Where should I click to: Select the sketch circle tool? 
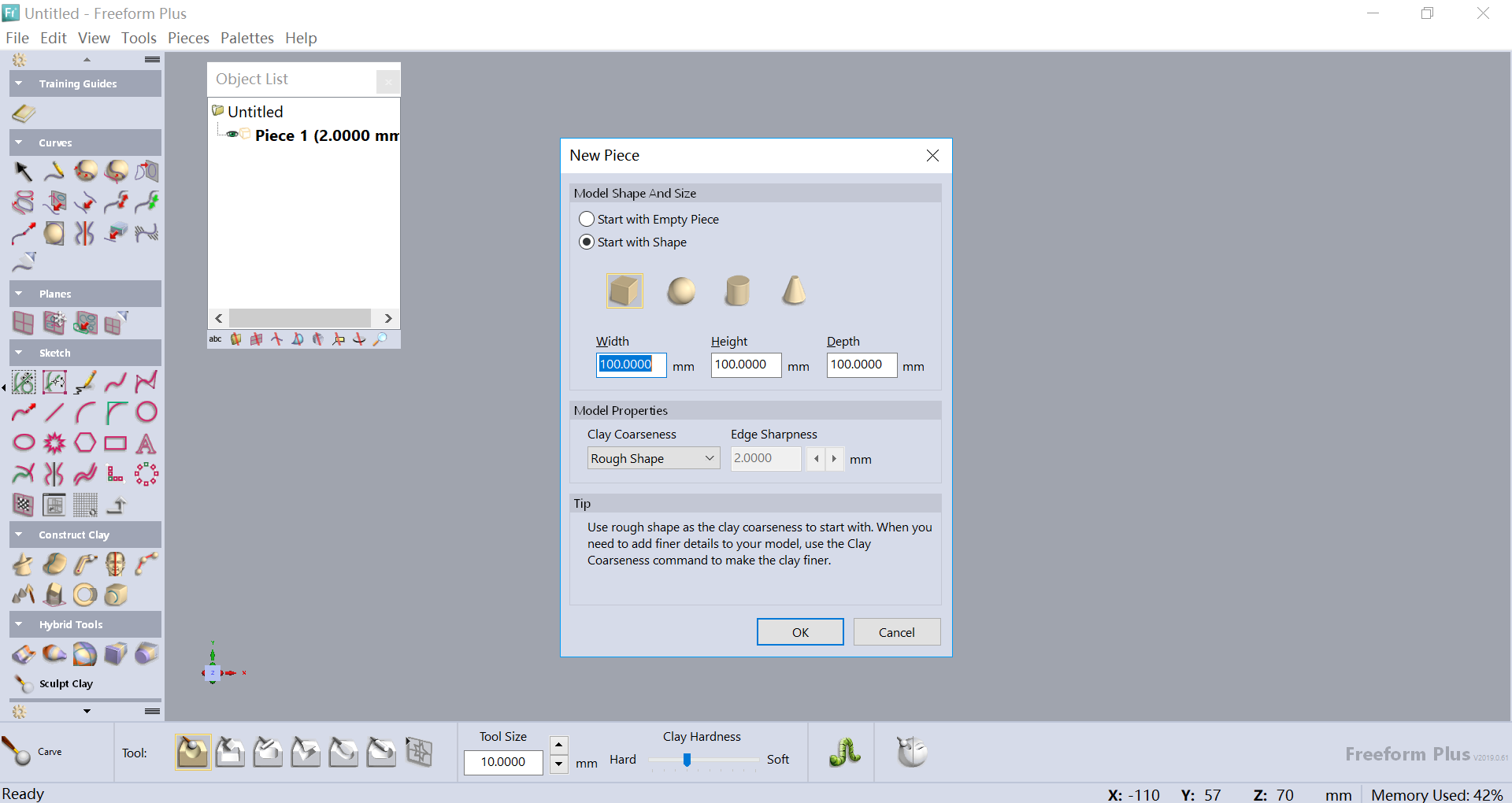pos(146,413)
